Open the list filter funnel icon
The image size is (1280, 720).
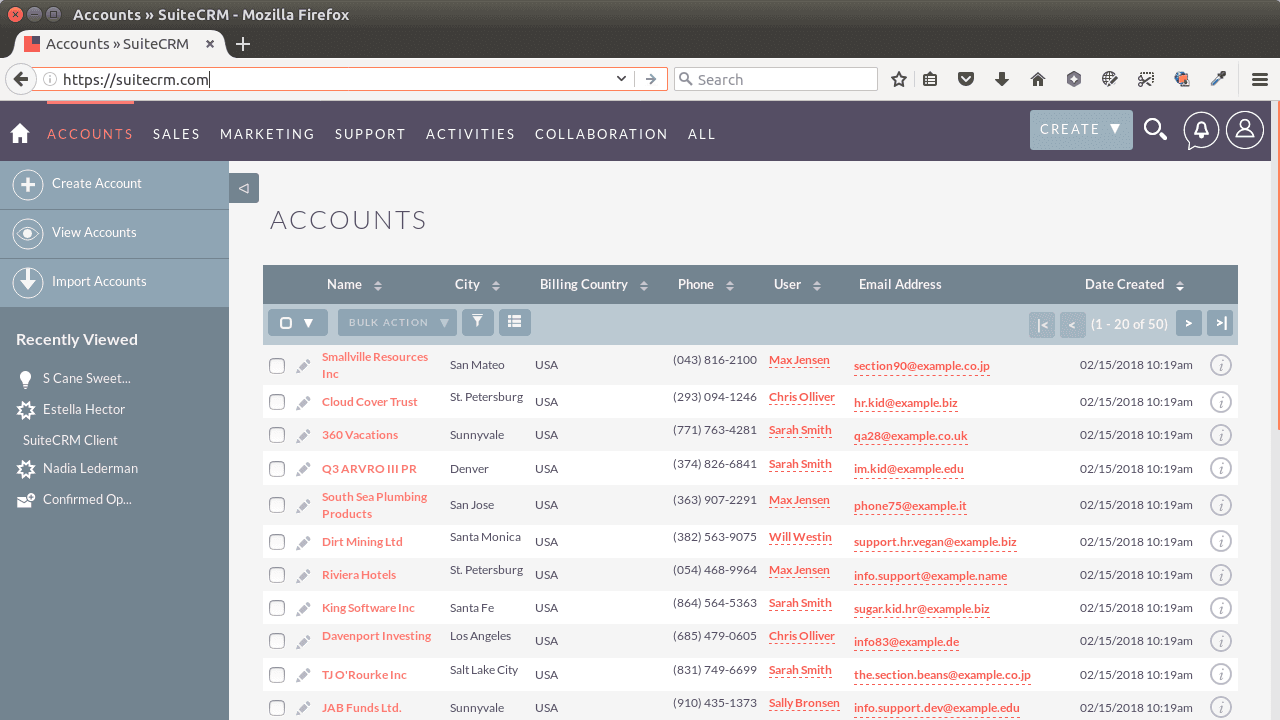[x=477, y=322]
